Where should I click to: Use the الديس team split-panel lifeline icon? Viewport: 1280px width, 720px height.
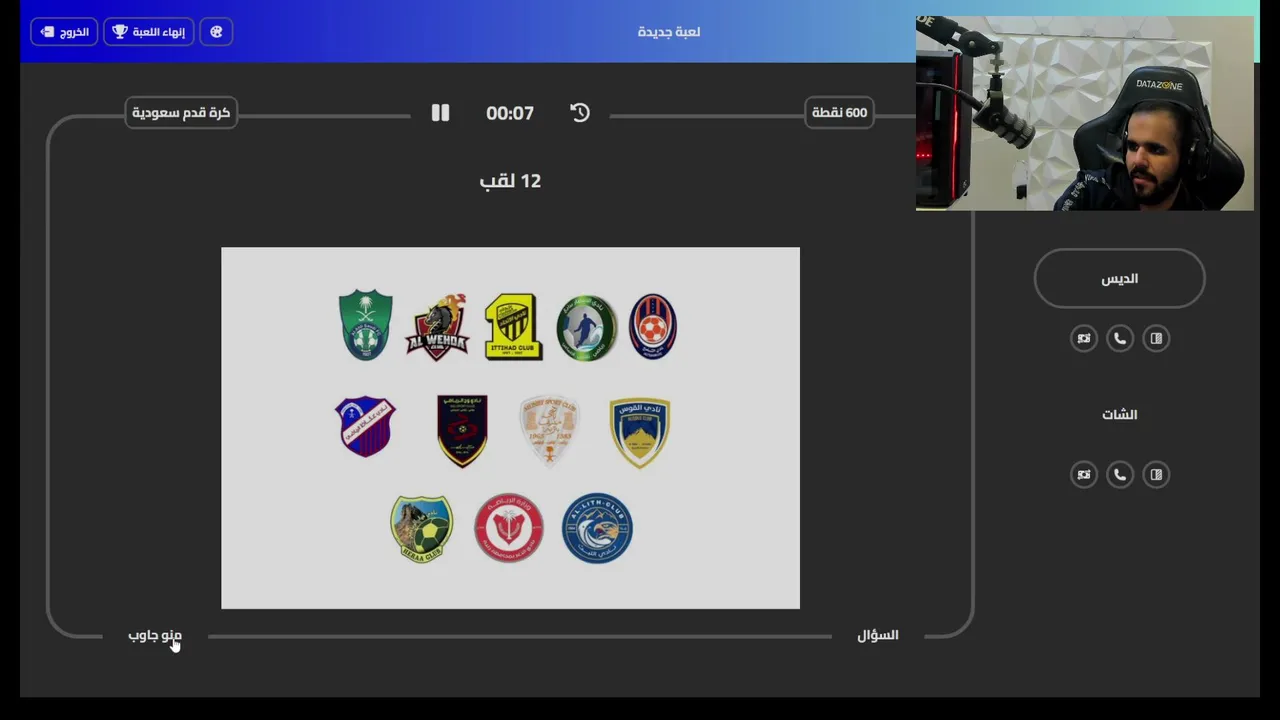[1156, 338]
